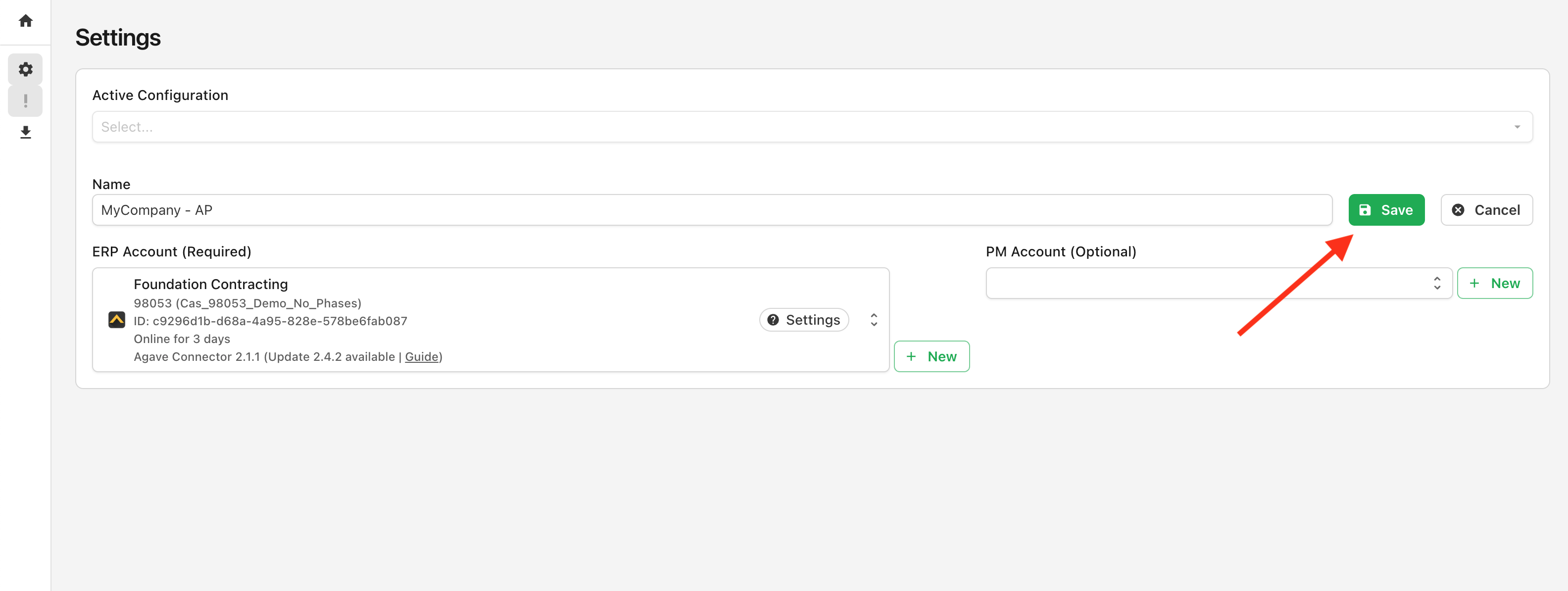Click the X icon on Cancel button

1458,210
